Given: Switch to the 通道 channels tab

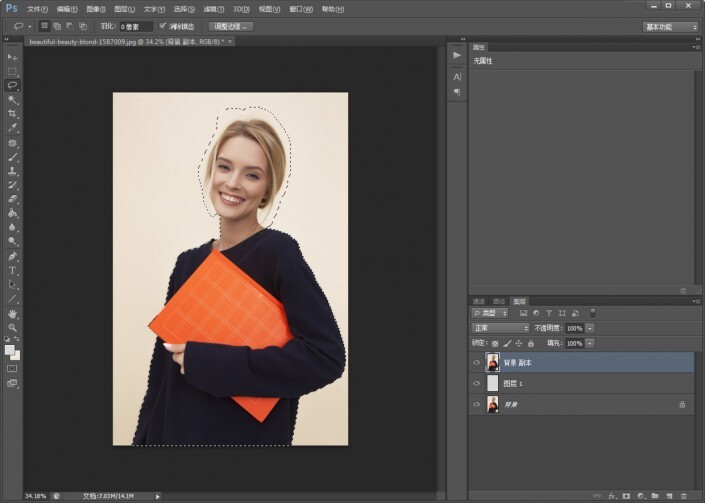Looking at the screenshot, I should click(x=479, y=301).
